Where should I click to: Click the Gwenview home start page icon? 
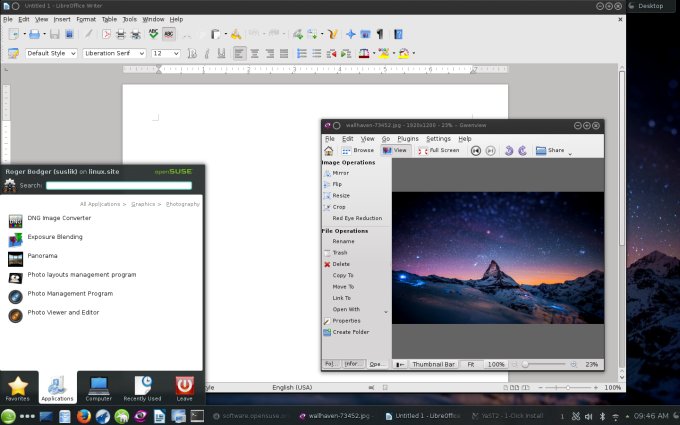click(330, 150)
